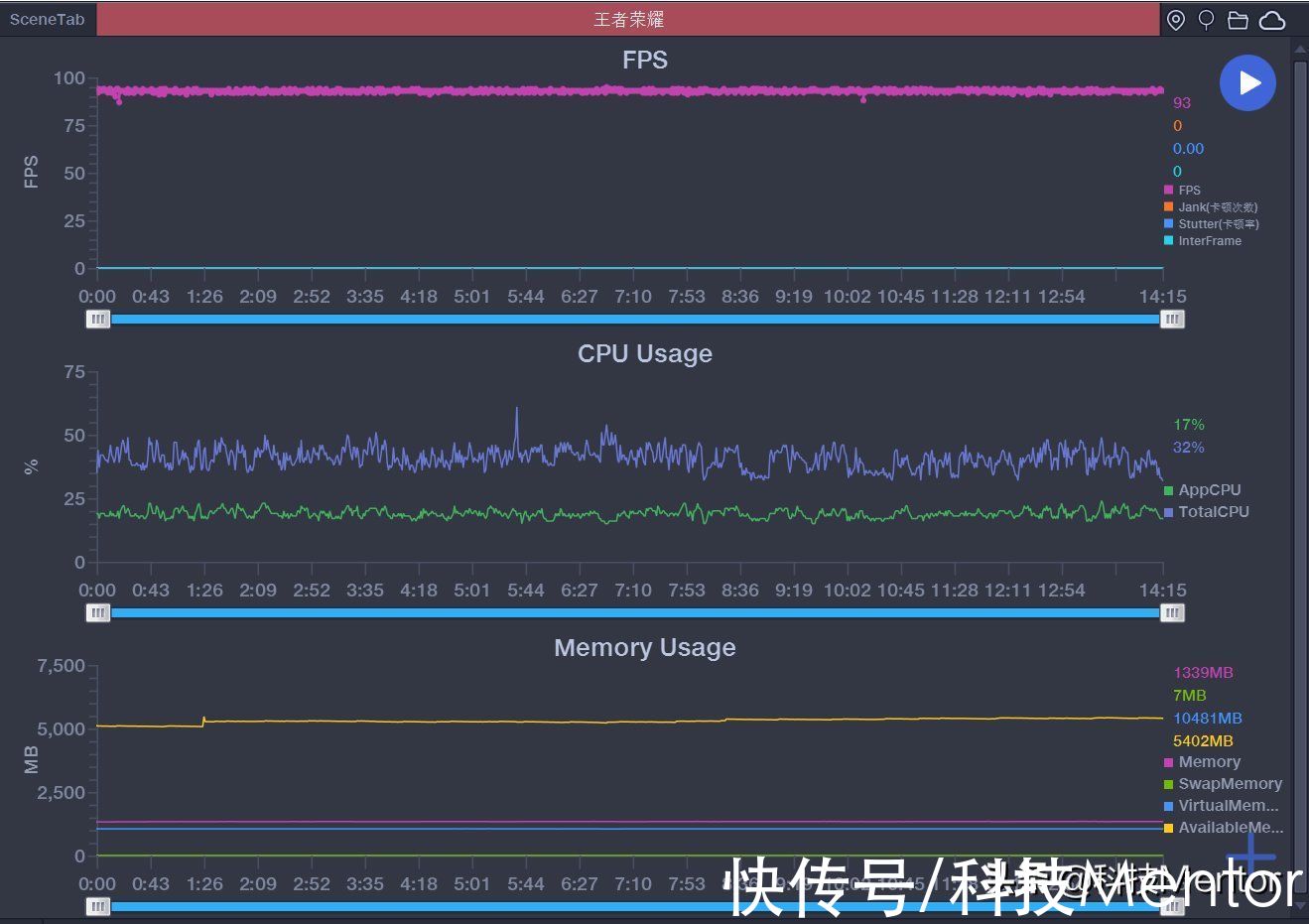Hide the TotalCPU series via its legend
Screen dimensions: 1309x924
pos(1207,511)
